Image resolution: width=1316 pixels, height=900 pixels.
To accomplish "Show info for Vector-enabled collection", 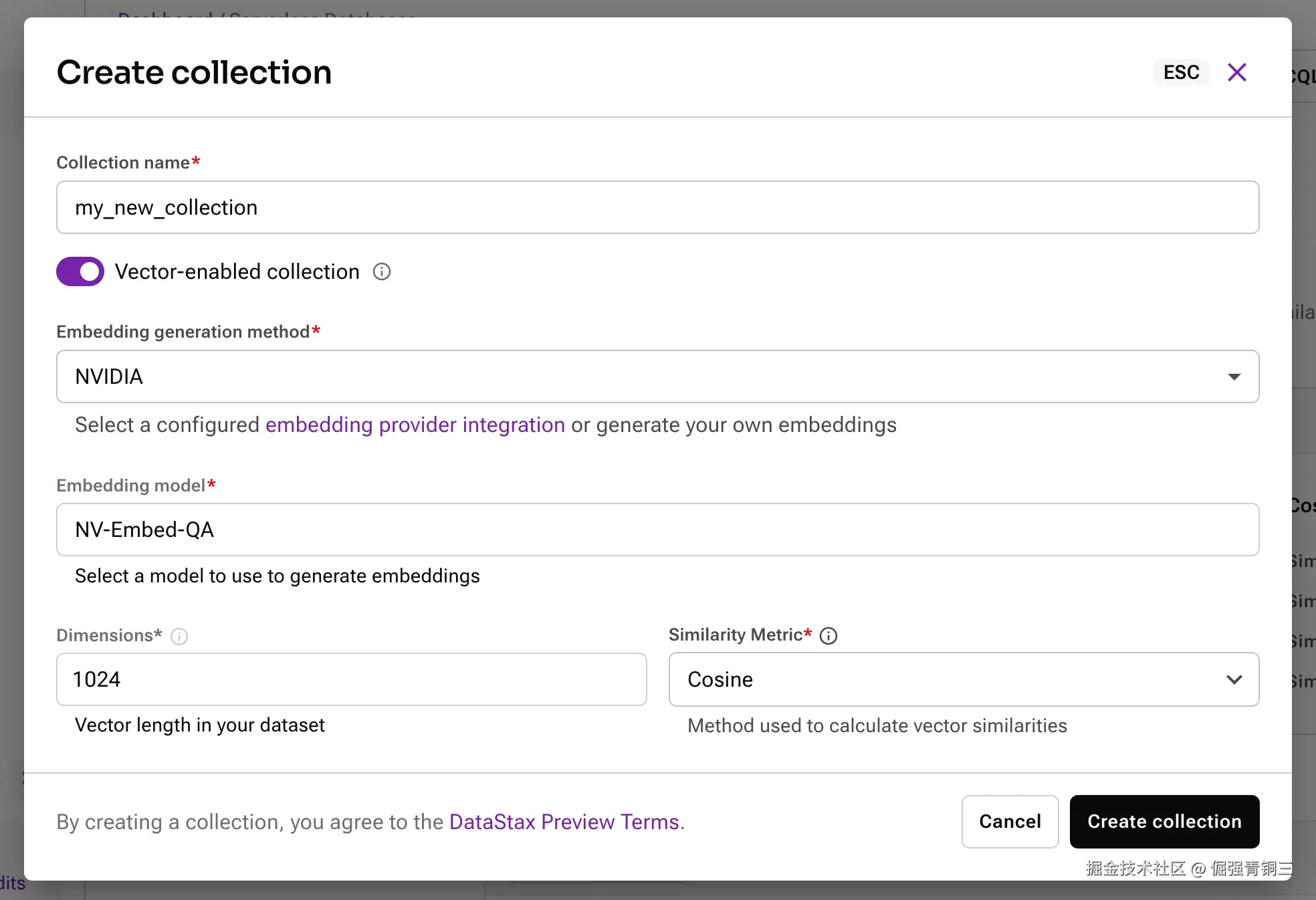I will pyautogui.click(x=382, y=271).
